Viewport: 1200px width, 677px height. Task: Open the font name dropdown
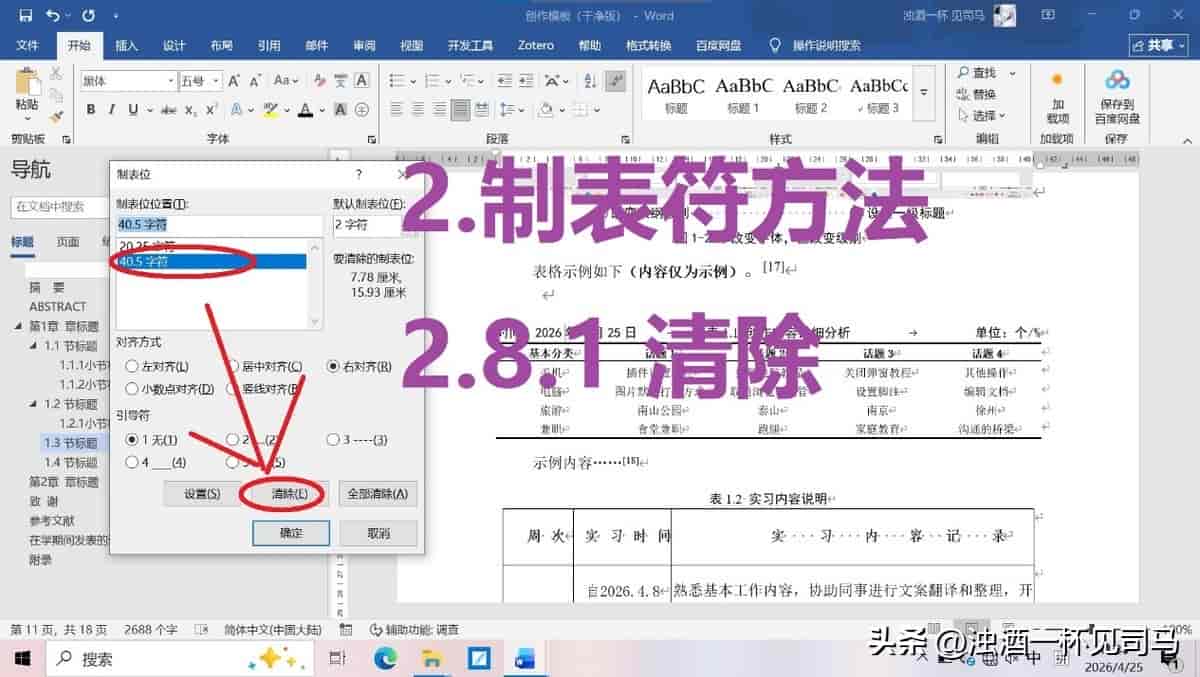(172, 81)
